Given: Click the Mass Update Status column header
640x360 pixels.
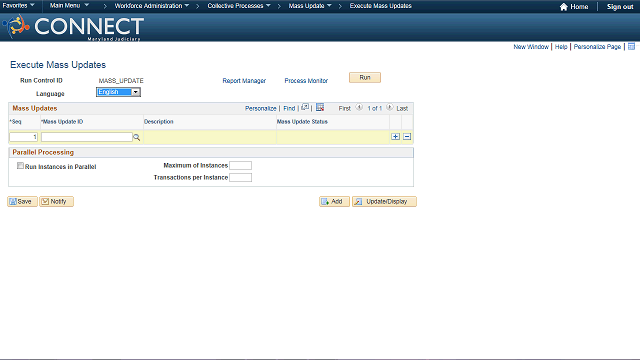Looking at the screenshot, I should click(302, 122).
